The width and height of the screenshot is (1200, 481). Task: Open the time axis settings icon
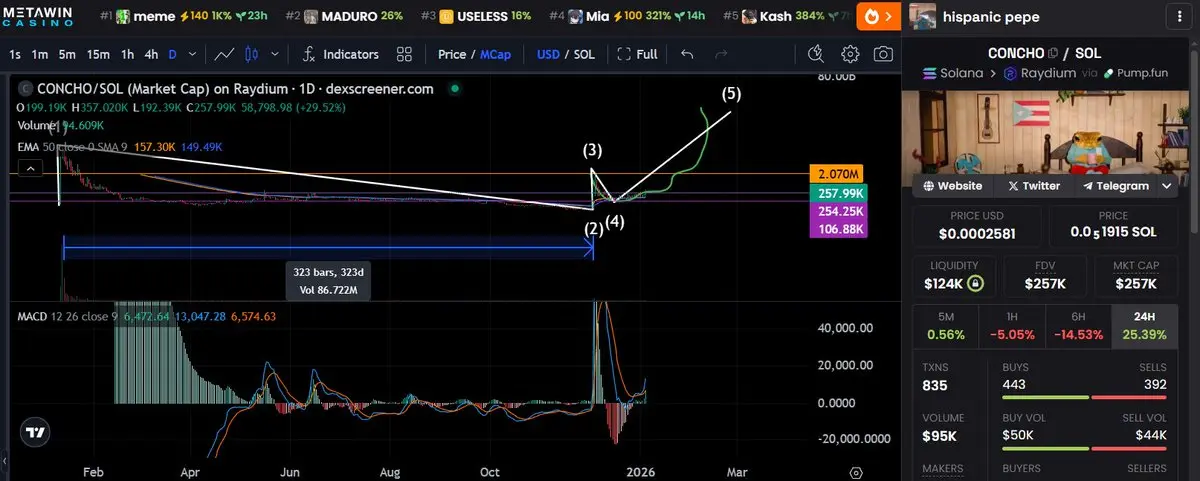coord(856,472)
